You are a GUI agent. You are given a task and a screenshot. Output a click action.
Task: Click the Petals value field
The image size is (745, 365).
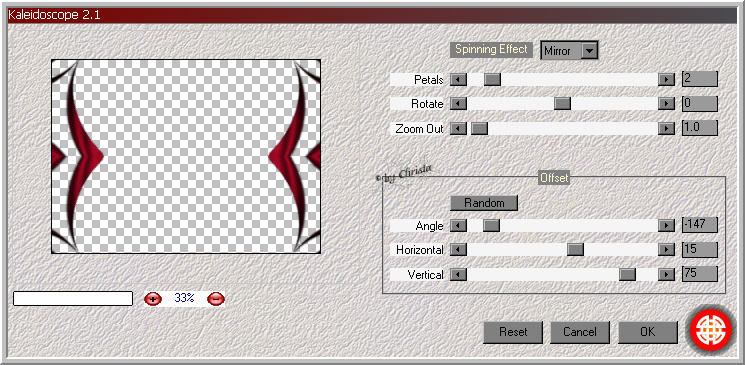click(699, 79)
